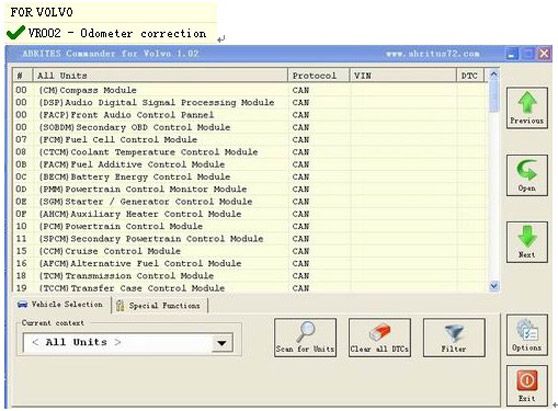Click the scrollbar up arrow of units list

[494, 75]
